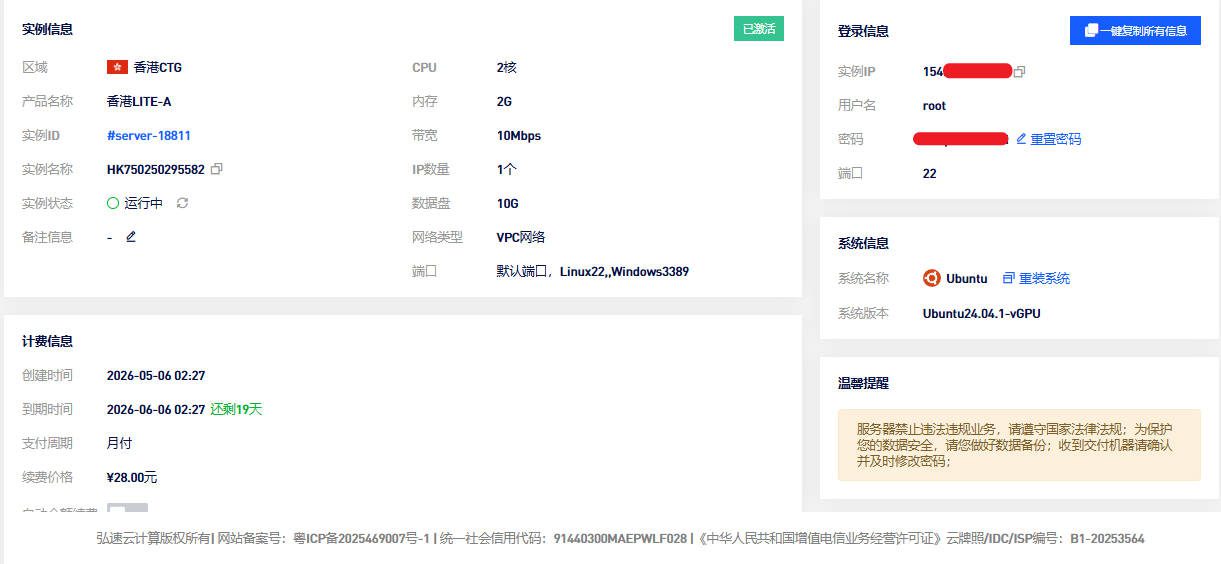Click 中华人民共和国增值电信业务经营许可证 footer link

pyautogui.click(x=820, y=538)
